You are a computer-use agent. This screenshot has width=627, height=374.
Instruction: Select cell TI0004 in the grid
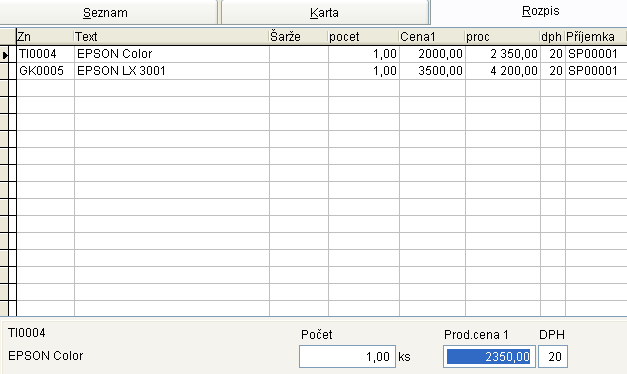point(45,54)
